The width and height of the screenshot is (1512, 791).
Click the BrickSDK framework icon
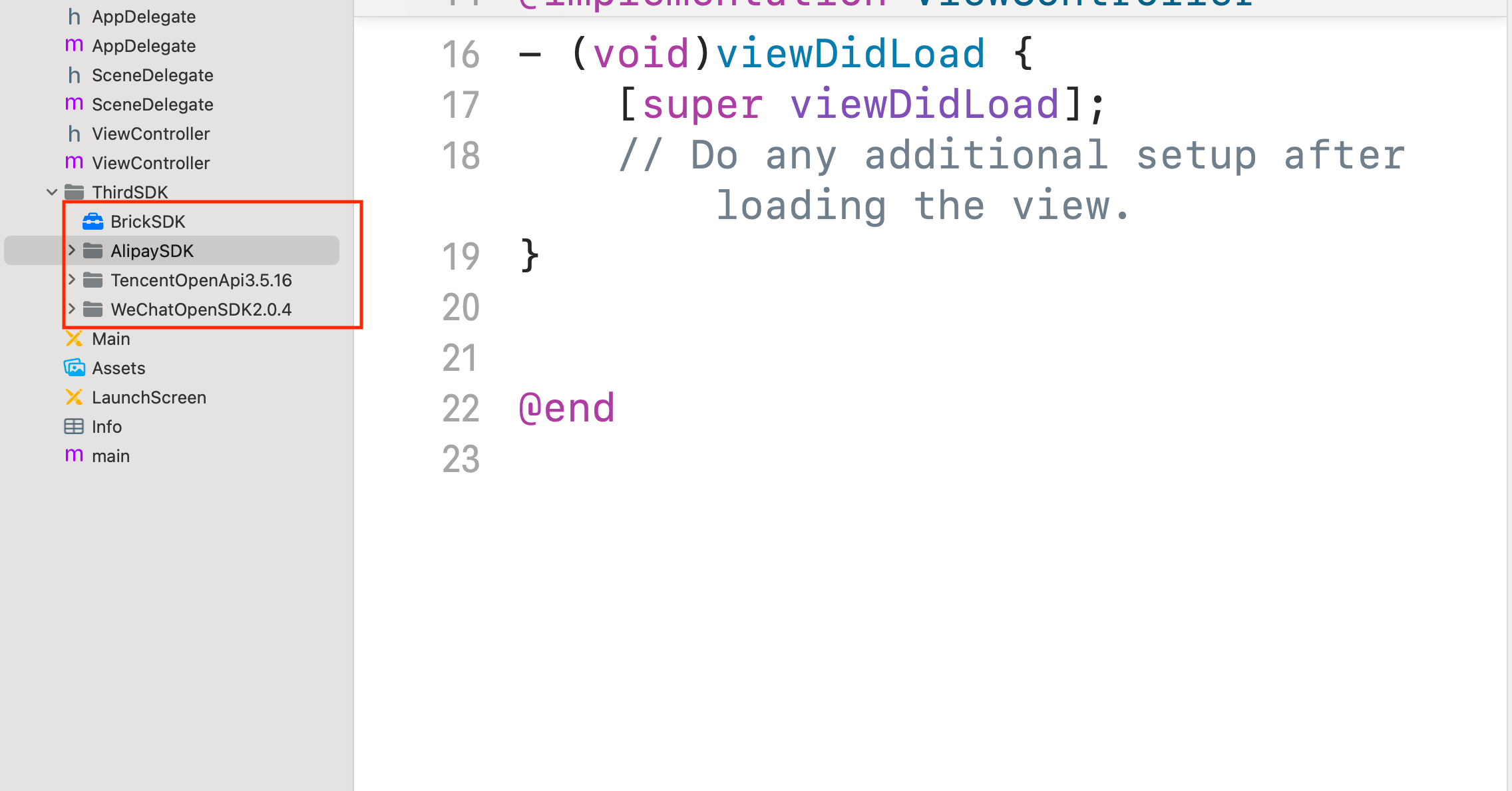coord(95,221)
